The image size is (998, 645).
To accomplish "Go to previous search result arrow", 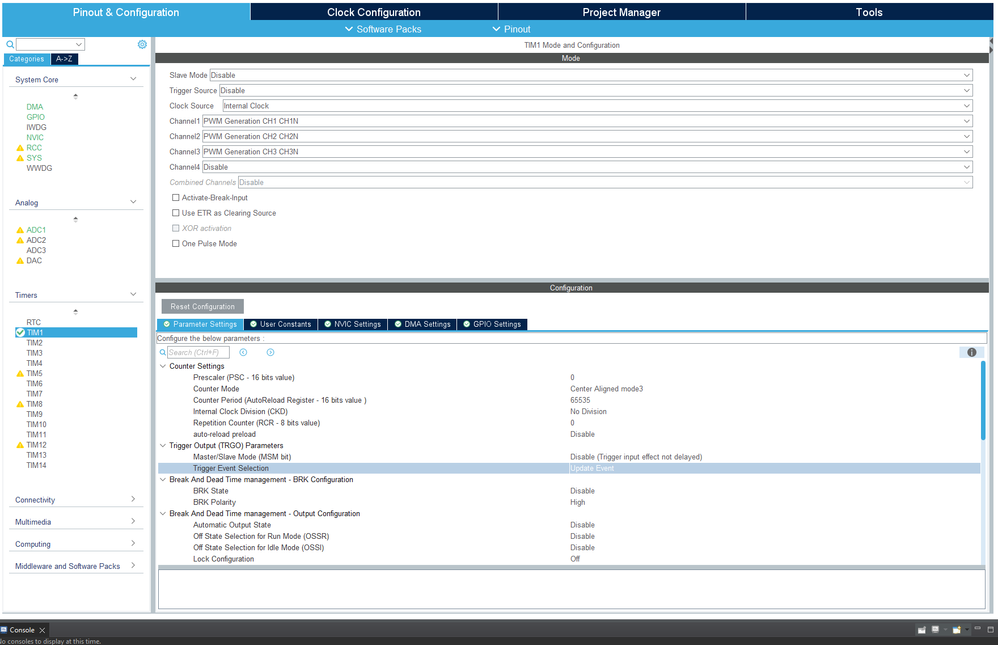I will click(243, 352).
